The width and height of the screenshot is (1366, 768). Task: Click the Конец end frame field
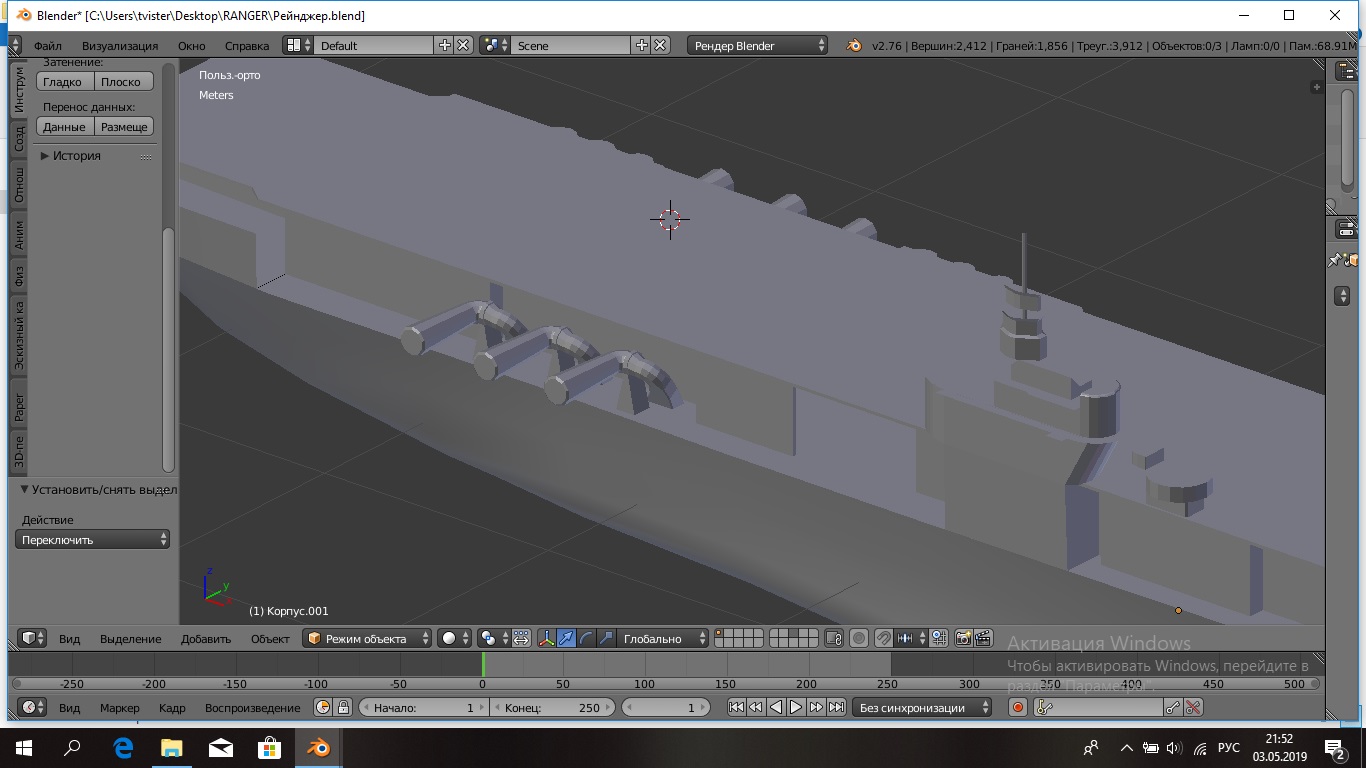point(552,707)
